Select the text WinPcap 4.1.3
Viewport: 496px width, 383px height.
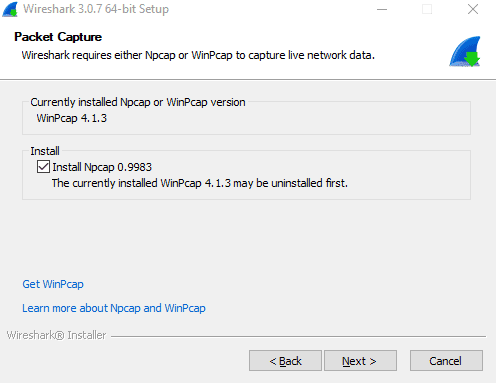point(72,118)
